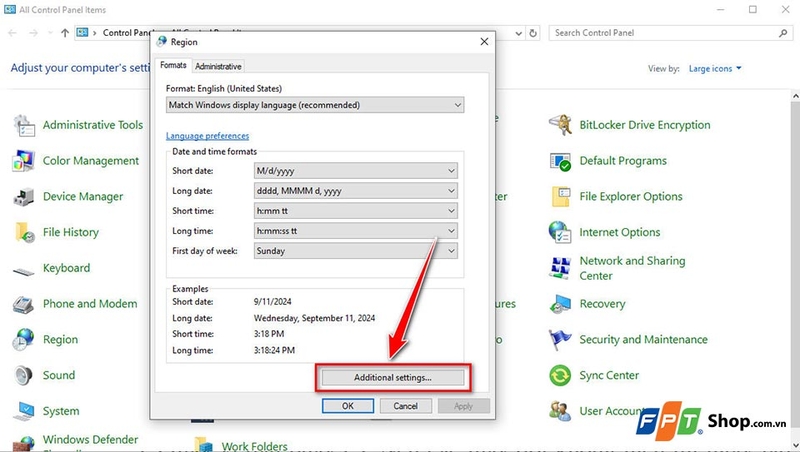Viewport: 800px width, 452px height.
Task: Click OK in the Region dialog
Action: [348, 406]
